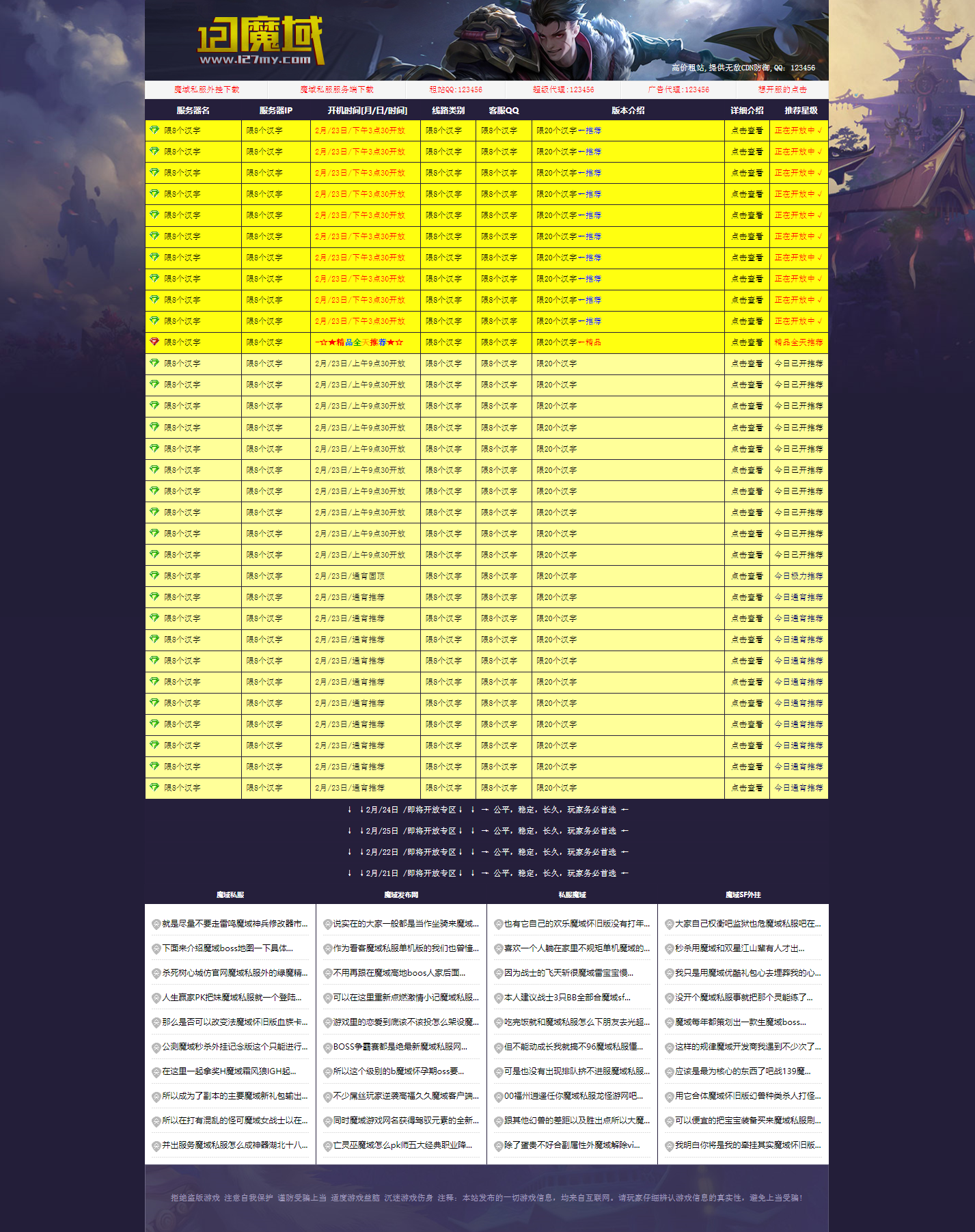Click 广告代理:123456 nav item

pyautogui.click(x=678, y=90)
